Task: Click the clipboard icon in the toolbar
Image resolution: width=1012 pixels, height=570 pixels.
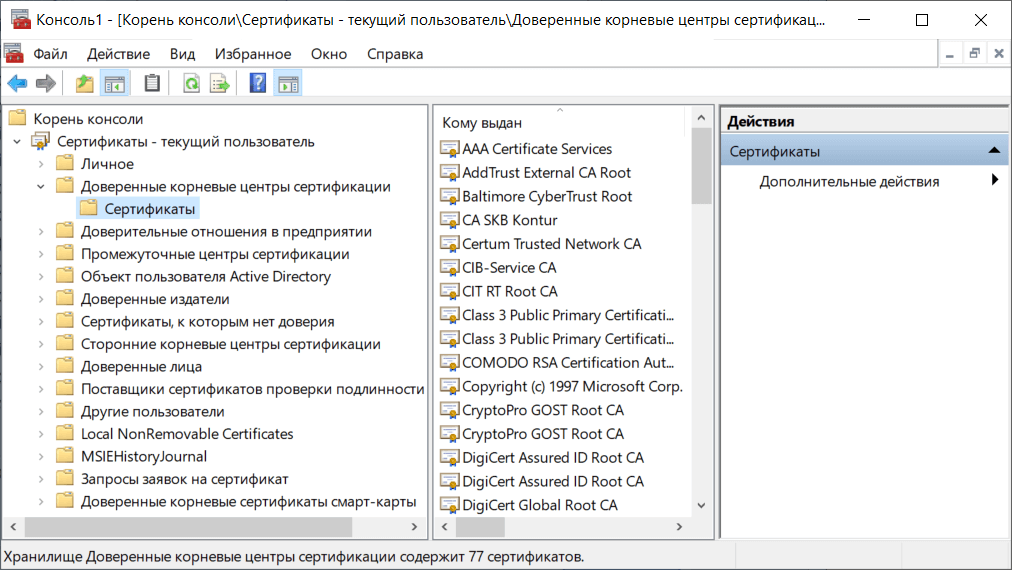Action: pyautogui.click(x=152, y=84)
